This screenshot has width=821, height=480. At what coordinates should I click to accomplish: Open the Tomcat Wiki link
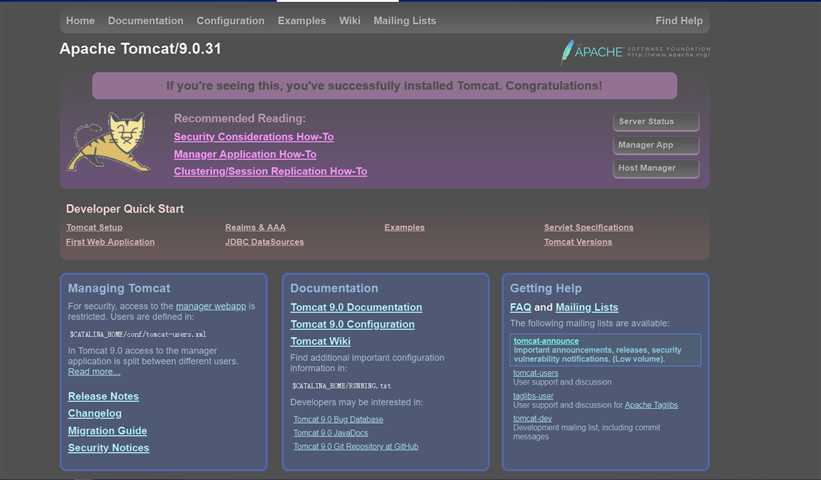(x=320, y=341)
